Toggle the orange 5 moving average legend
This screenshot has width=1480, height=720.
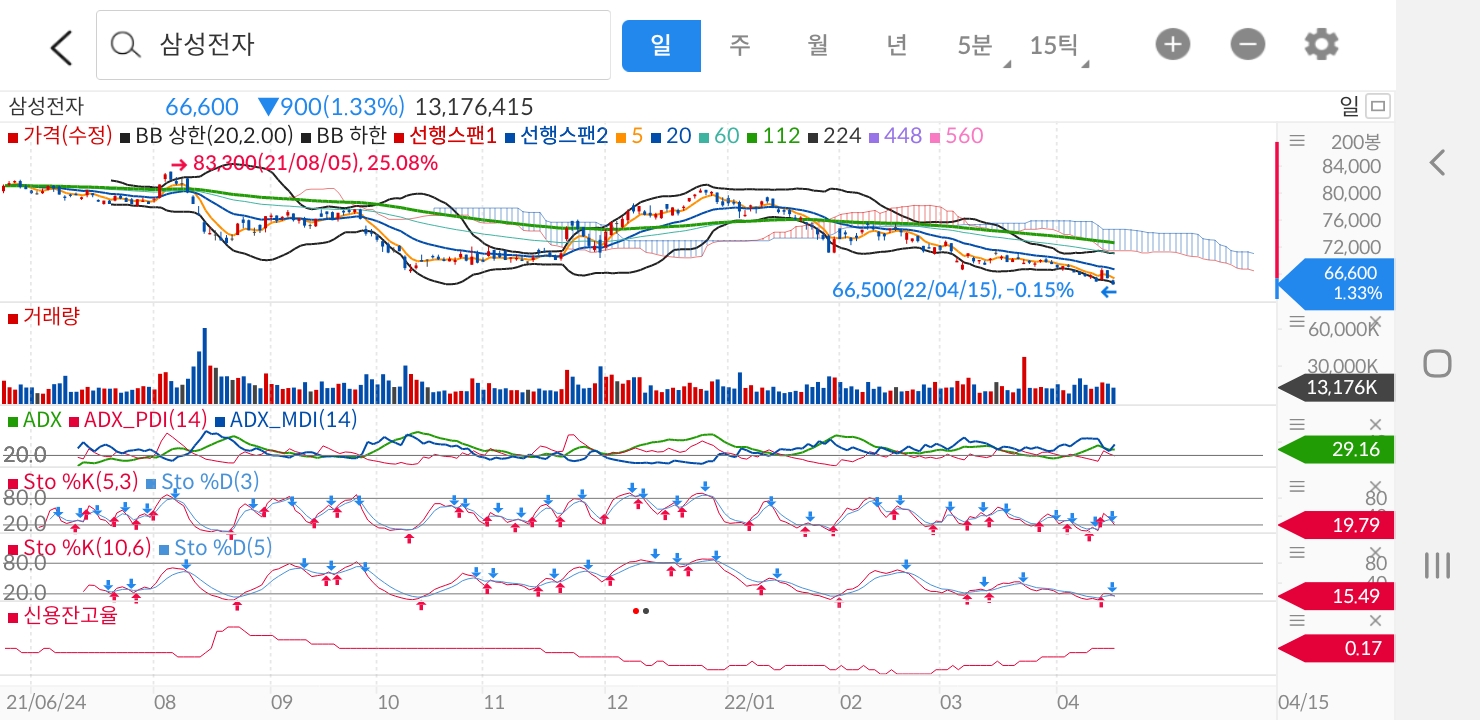pyautogui.click(x=630, y=135)
